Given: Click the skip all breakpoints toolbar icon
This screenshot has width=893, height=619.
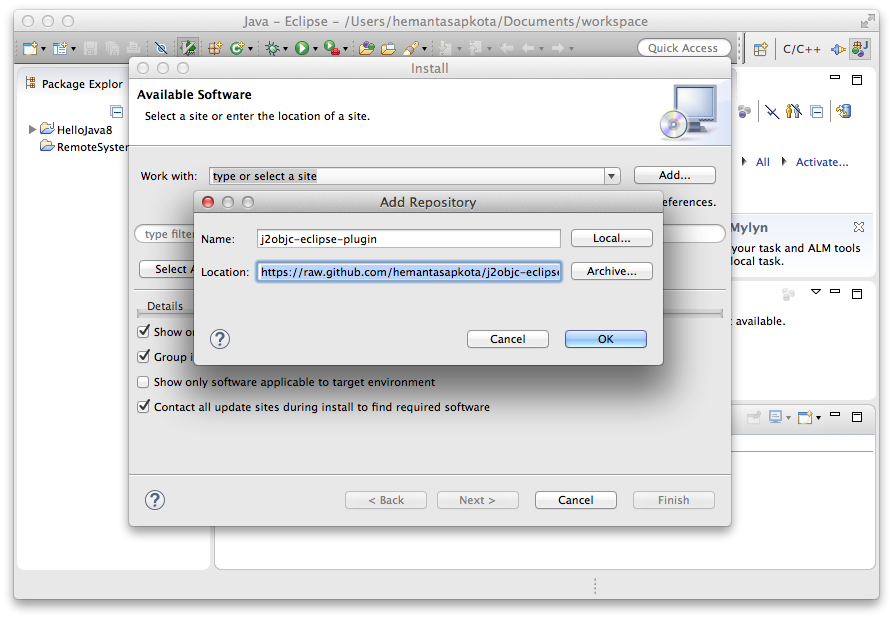Looking at the screenshot, I should click(x=161, y=48).
